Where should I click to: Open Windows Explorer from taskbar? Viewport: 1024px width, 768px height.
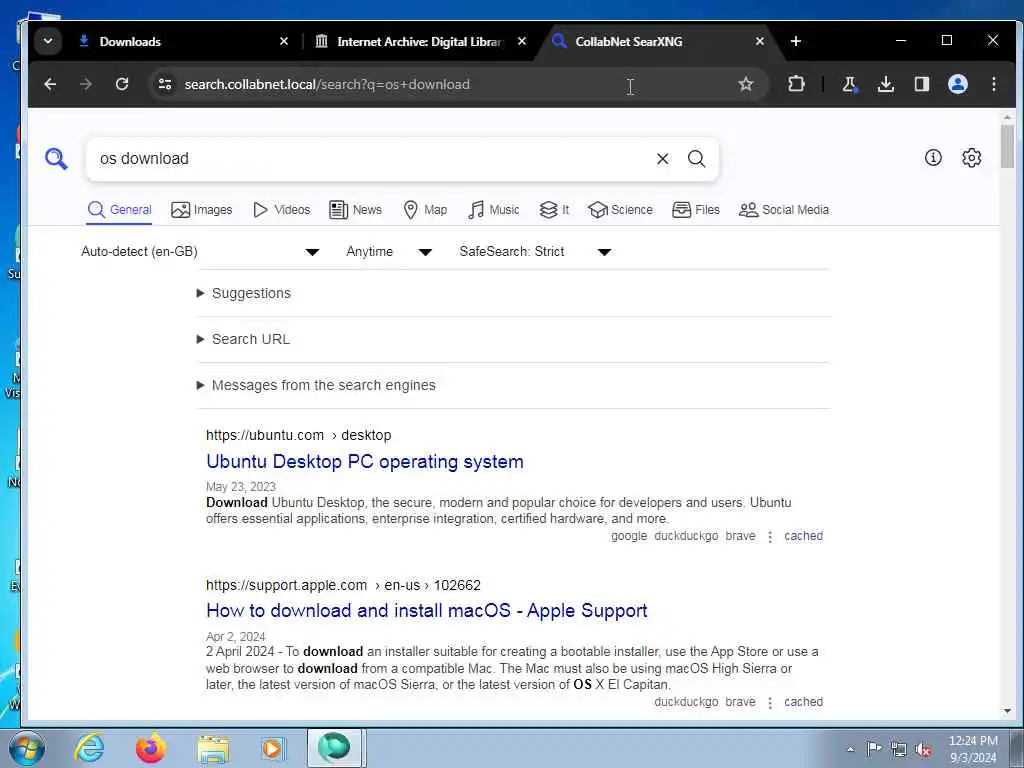[x=213, y=748]
